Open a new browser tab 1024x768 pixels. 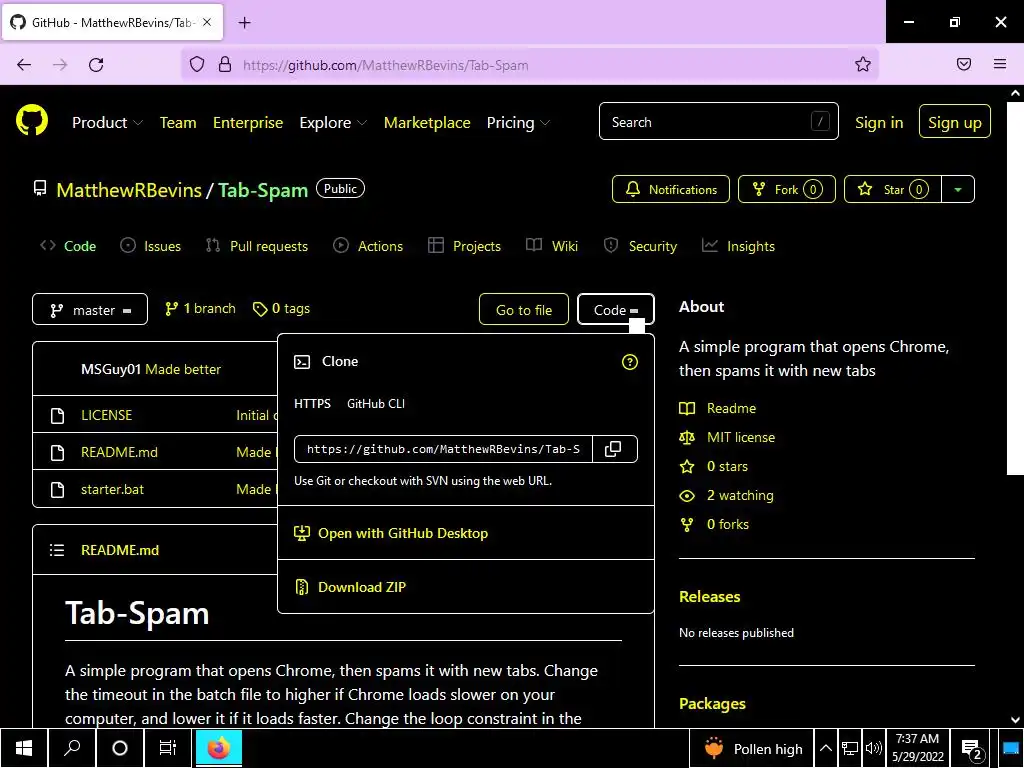click(244, 23)
